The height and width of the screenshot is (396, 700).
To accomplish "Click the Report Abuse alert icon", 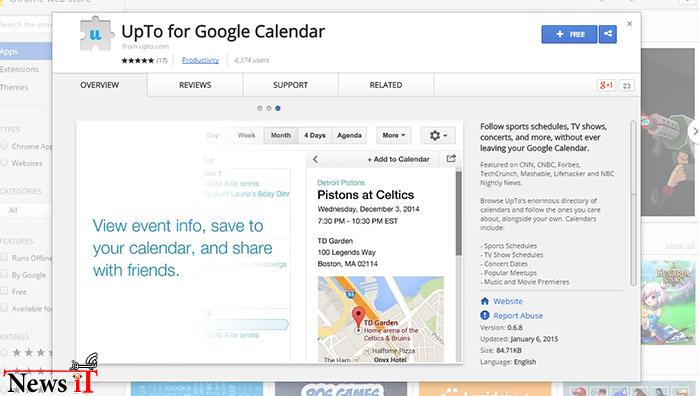I will pyautogui.click(x=485, y=315).
